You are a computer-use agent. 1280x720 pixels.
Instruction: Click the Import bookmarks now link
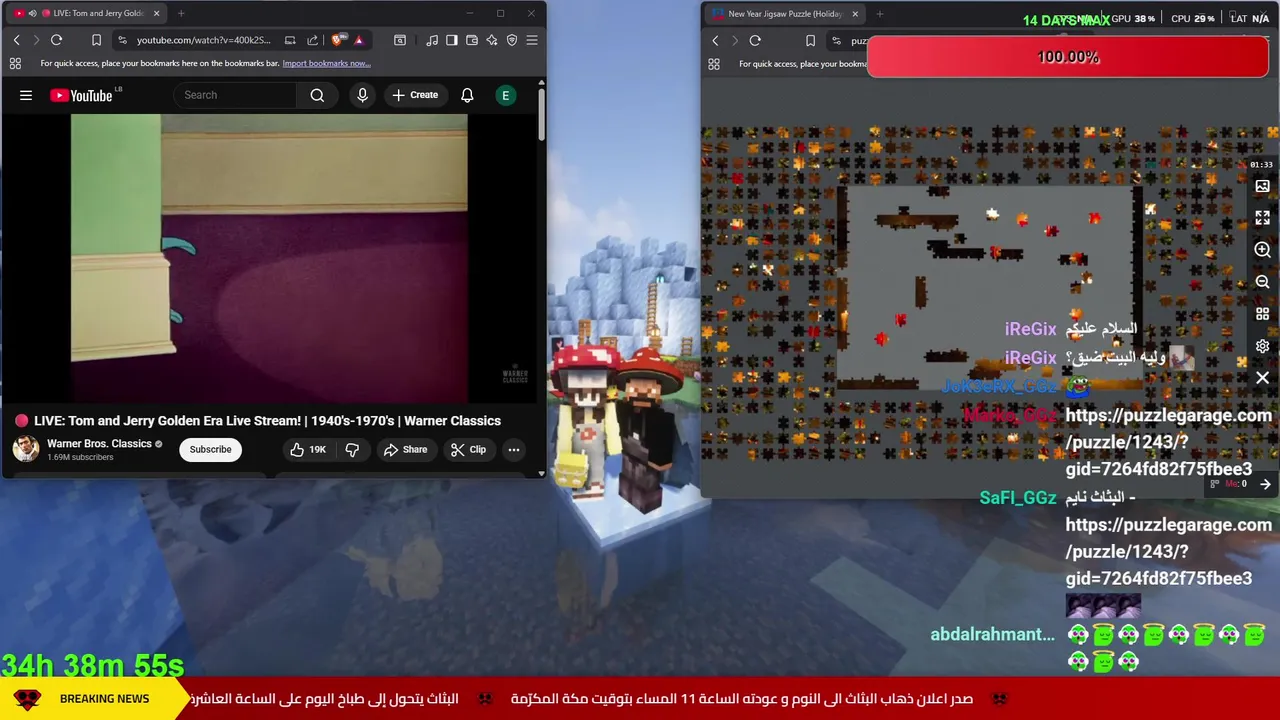tap(326, 63)
